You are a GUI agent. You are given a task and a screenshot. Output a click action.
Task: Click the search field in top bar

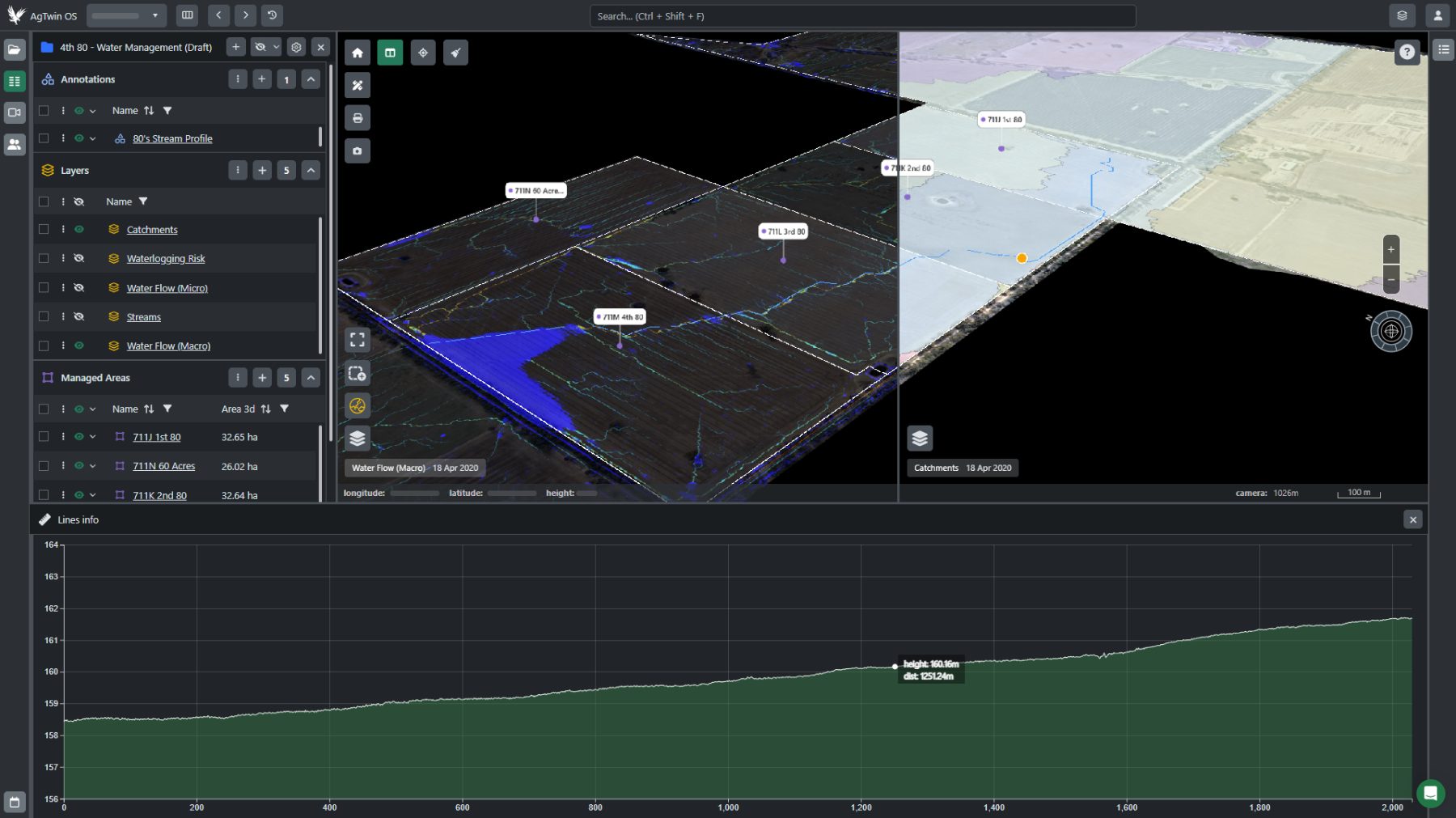click(862, 16)
